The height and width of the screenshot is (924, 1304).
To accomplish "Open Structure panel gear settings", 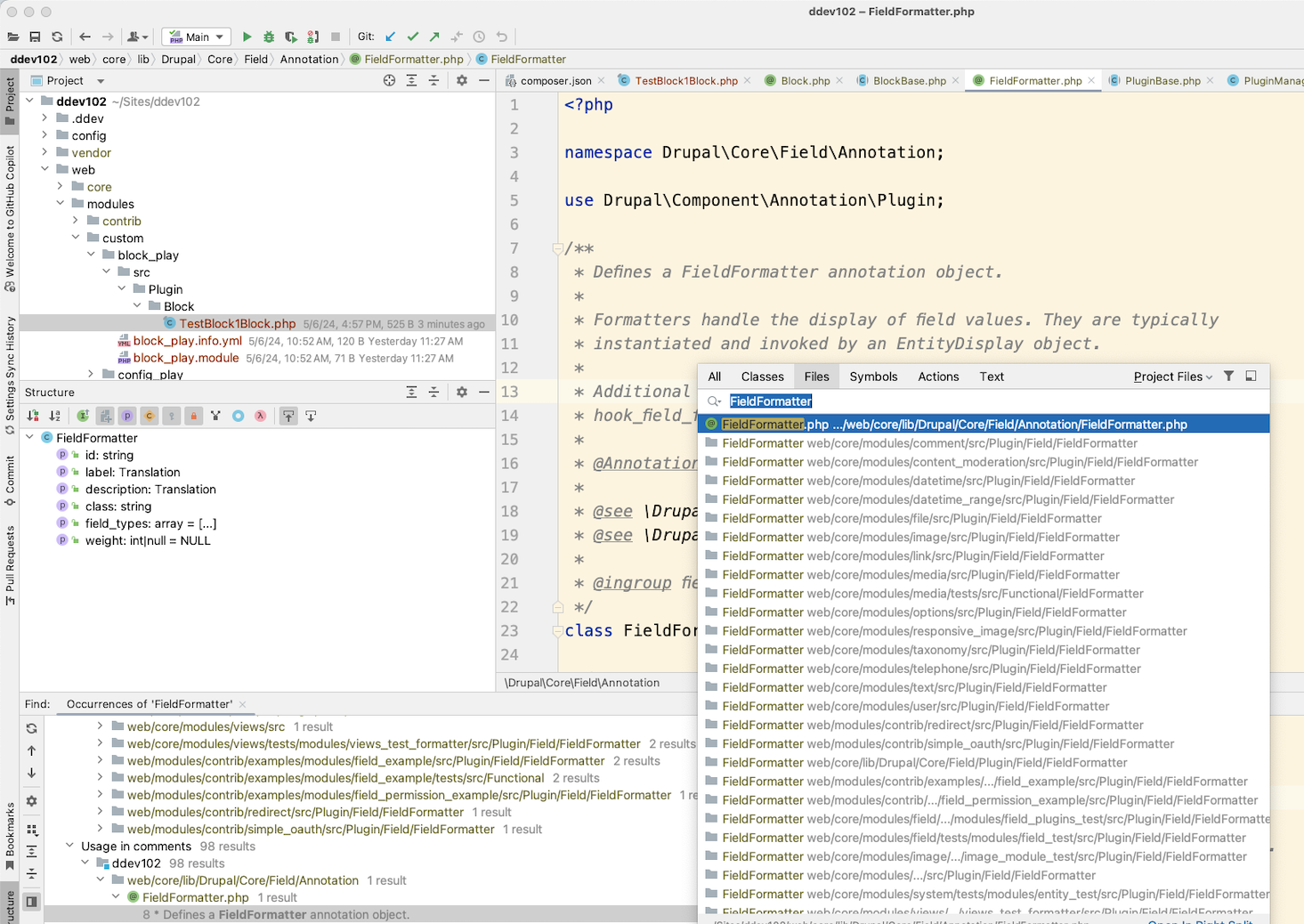I will [x=462, y=392].
